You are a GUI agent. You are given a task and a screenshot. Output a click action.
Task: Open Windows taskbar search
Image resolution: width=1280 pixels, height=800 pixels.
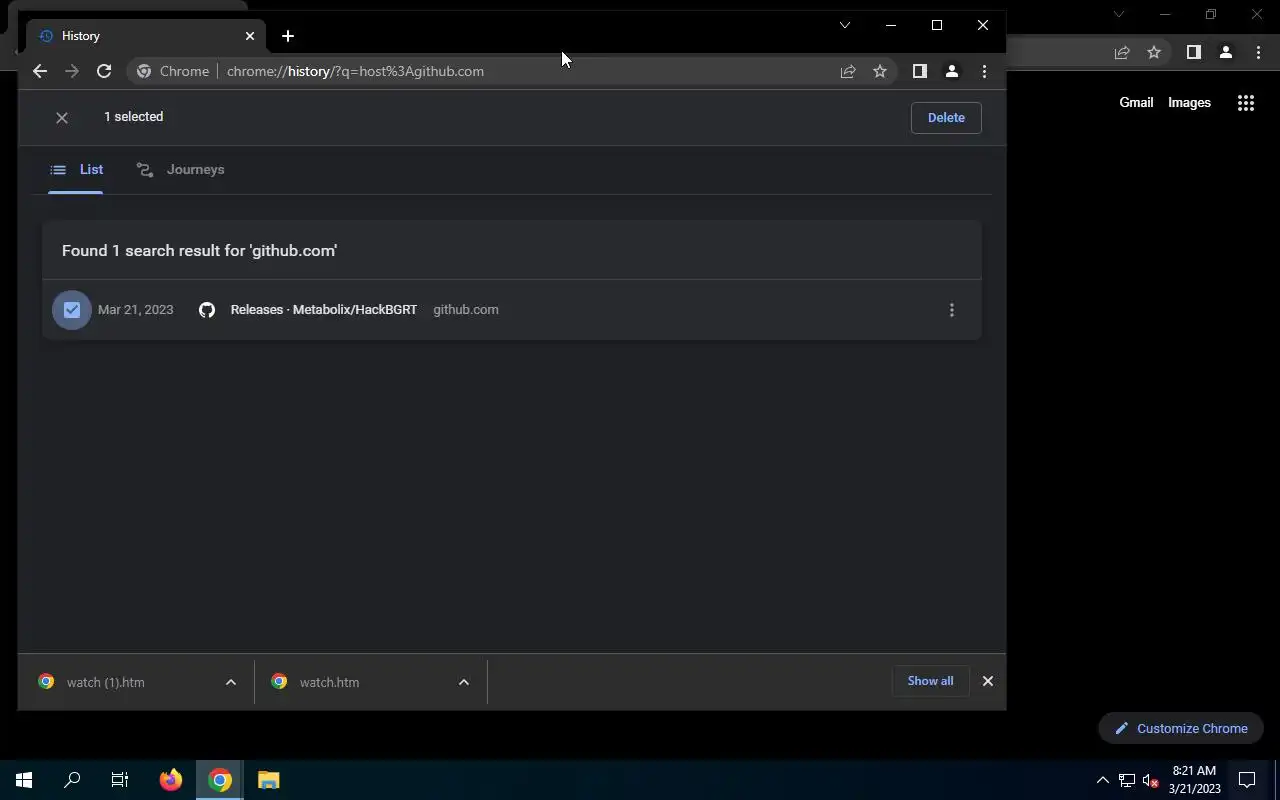[x=72, y=780]
